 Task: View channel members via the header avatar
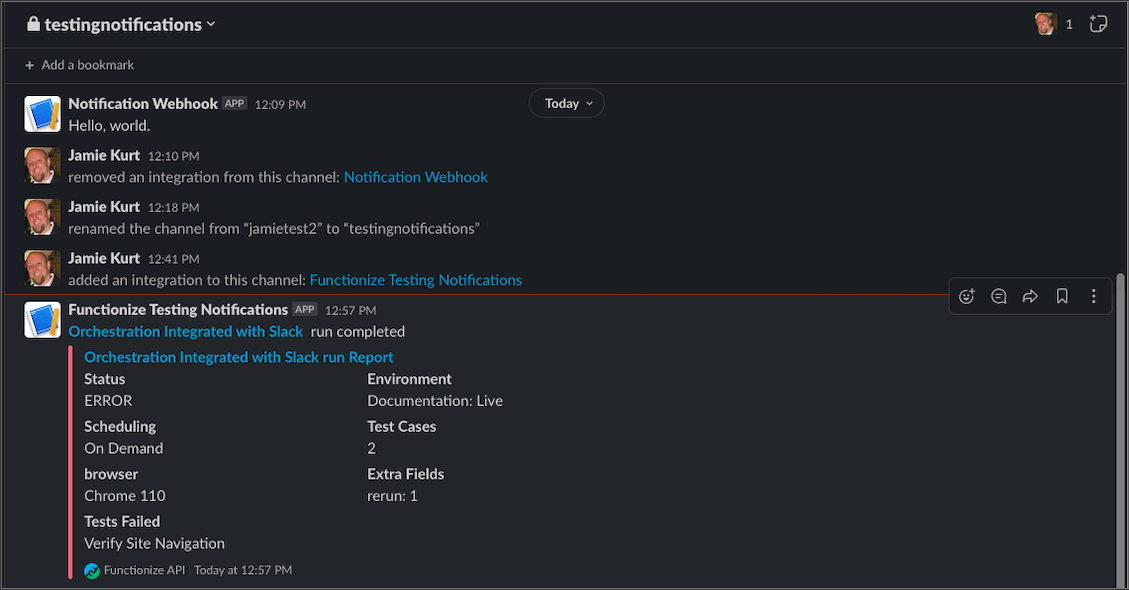click(x=1045, y=24)
